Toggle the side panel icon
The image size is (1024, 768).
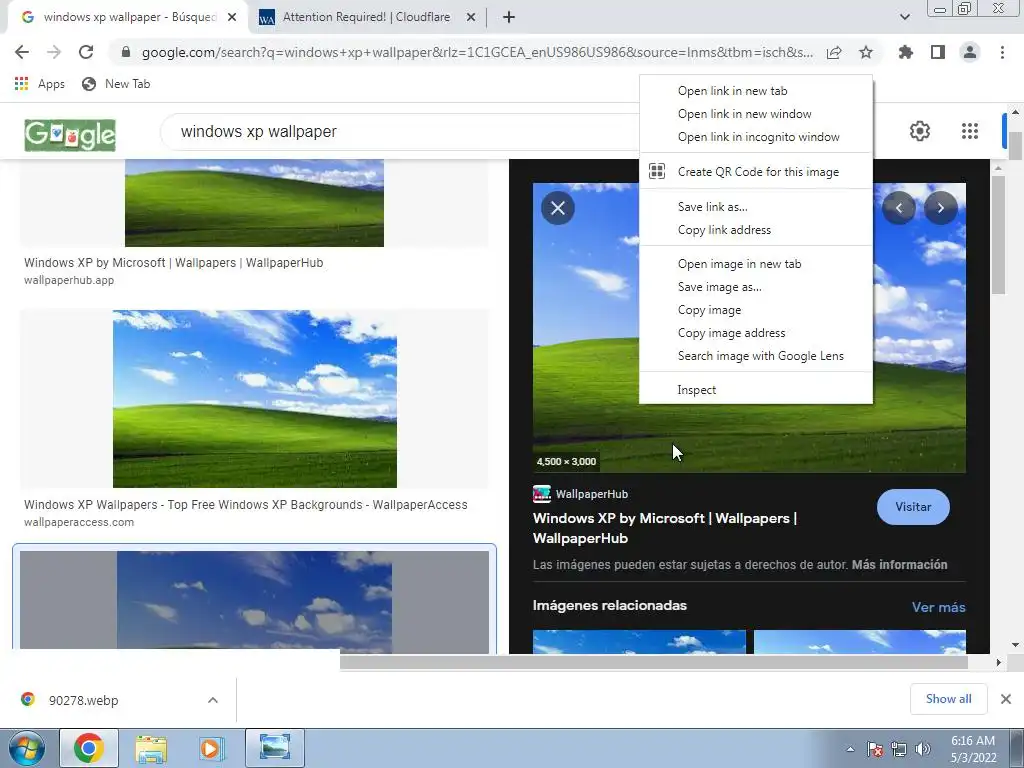click(938, 52)
